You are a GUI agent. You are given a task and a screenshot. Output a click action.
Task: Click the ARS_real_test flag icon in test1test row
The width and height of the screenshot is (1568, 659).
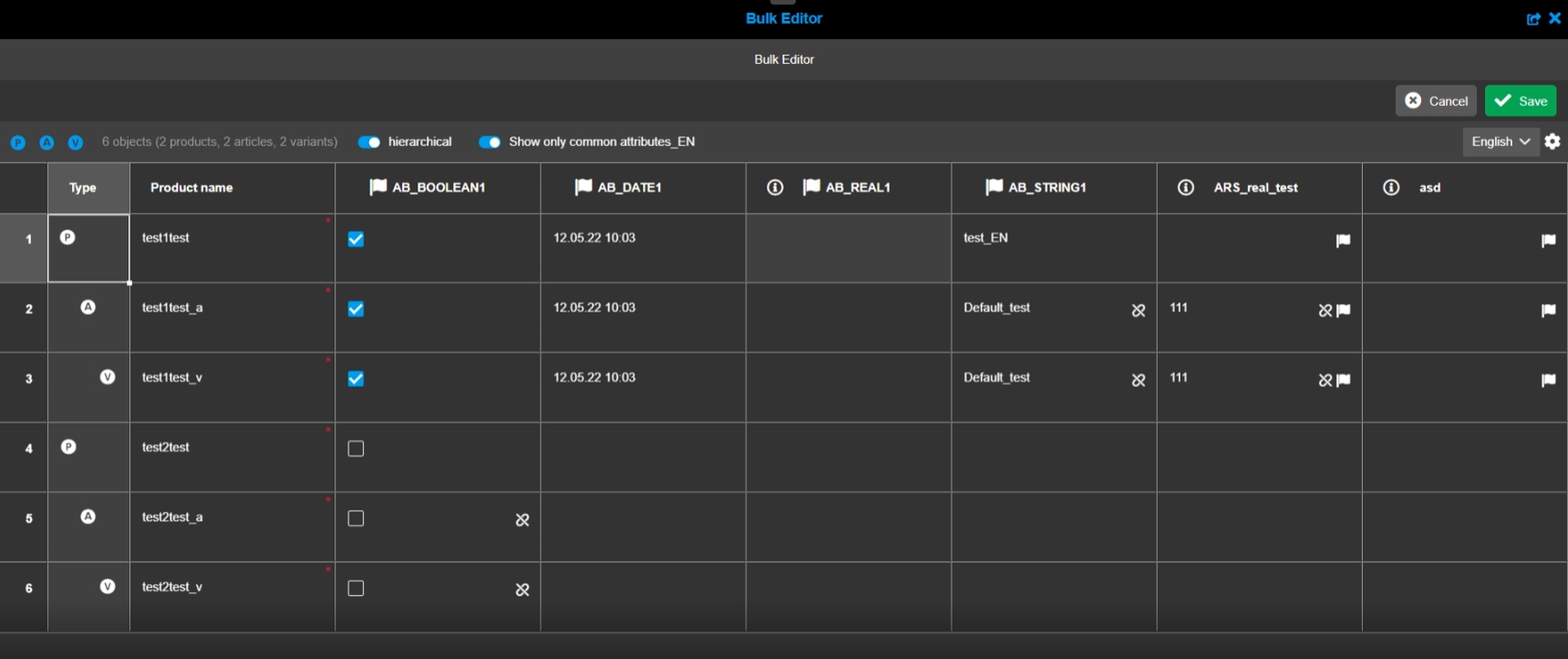[x=1343, y=241]
